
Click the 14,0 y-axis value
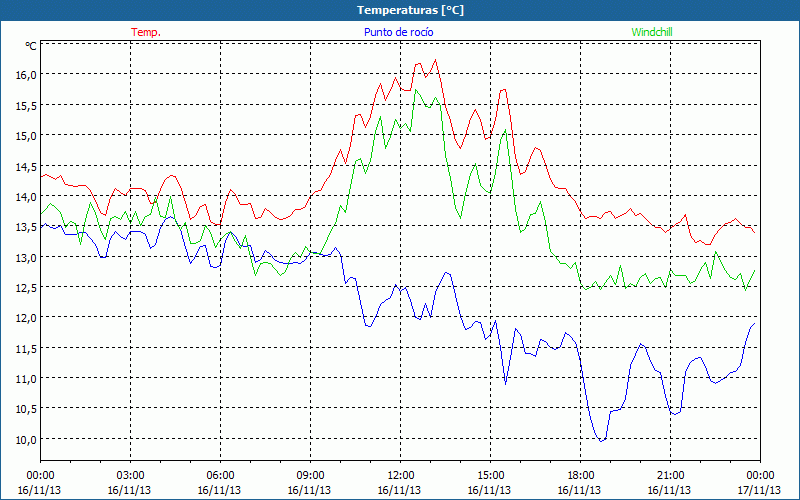(x=27, y=196)
